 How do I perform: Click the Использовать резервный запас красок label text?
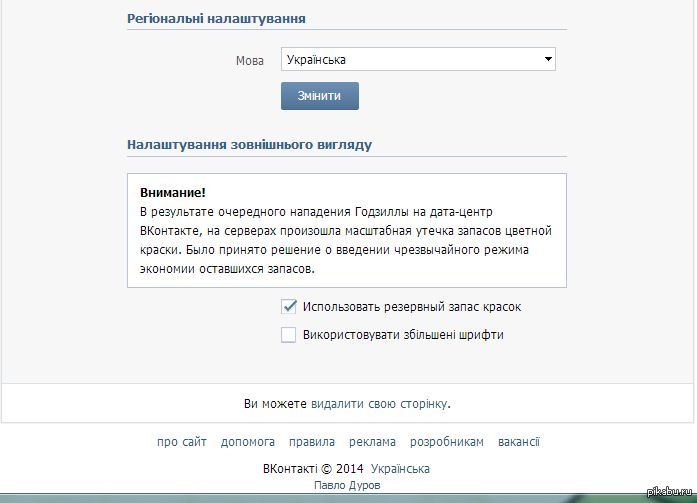(411, 307)
